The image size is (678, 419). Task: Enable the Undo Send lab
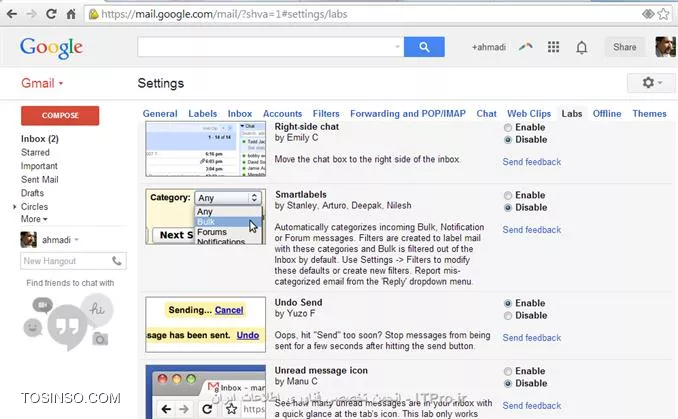508,304
